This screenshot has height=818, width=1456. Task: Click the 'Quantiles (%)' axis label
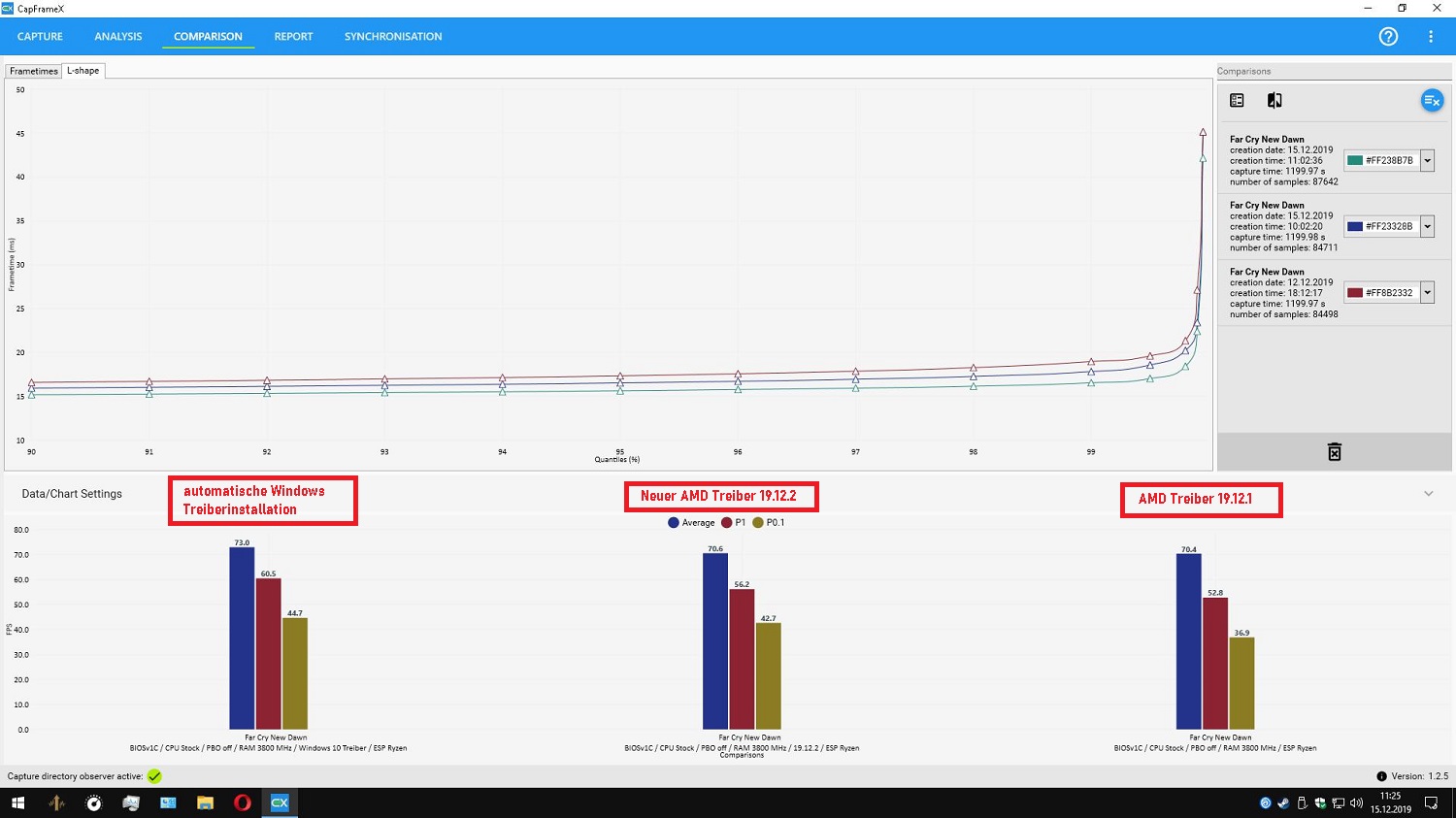click(617, 460)
